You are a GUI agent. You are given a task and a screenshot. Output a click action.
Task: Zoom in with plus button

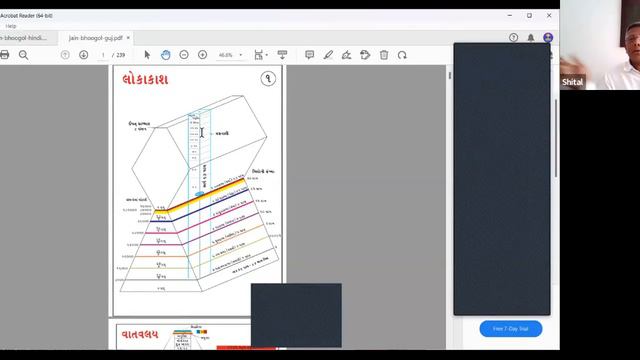click(x=202, y=55)
